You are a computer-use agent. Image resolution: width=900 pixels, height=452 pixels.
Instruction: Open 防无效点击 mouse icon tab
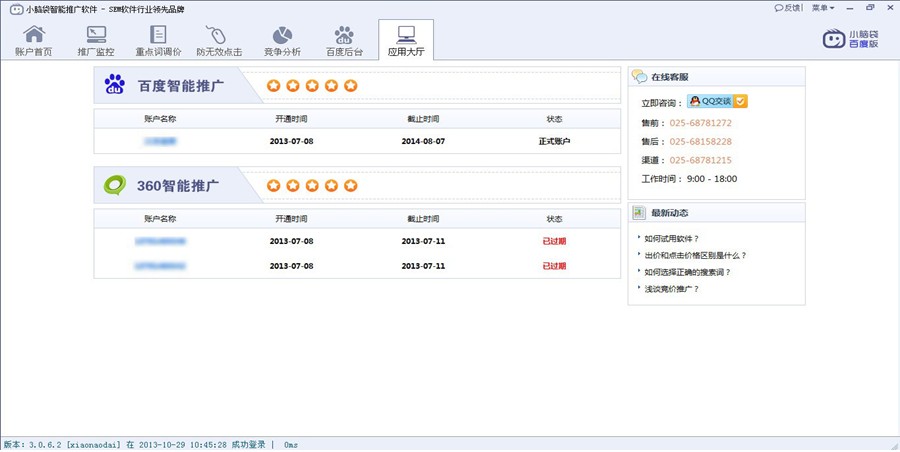point(218,41)
